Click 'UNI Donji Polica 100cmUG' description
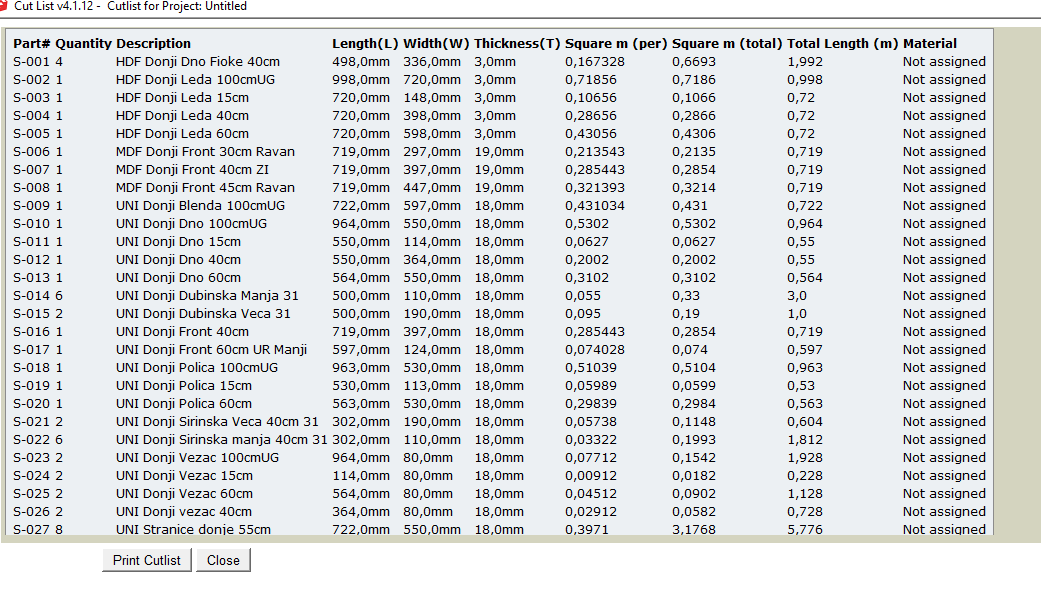 pyautogui.click(x=197, y=367)
